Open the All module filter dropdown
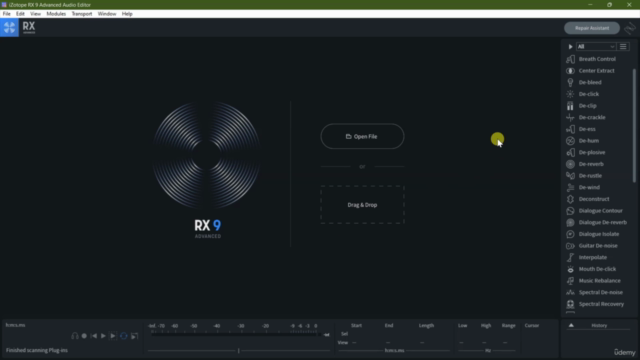The image size is (640, 360). coord(596,47)
